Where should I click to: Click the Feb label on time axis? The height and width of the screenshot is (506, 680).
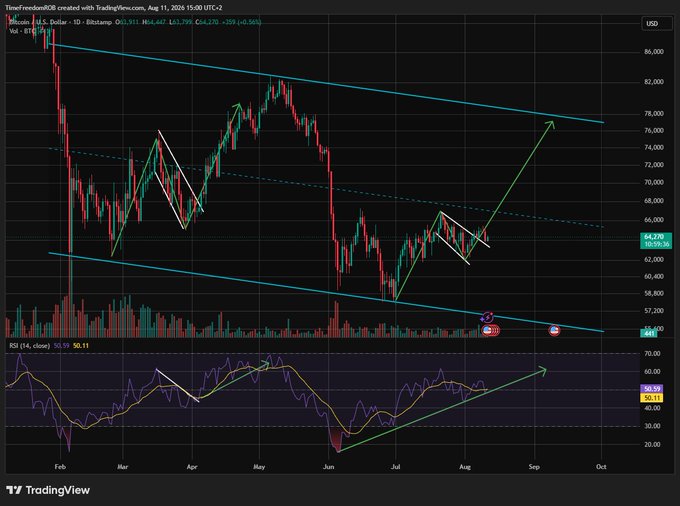pos(60,467)
